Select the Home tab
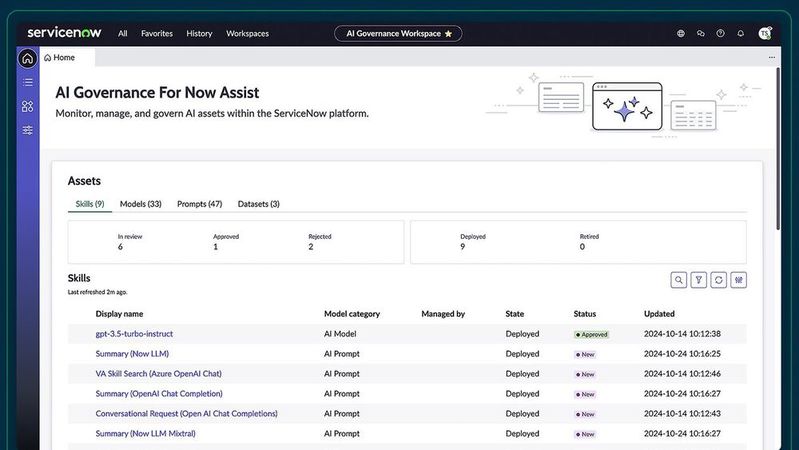Image resolution: width=799 pixels, height=450 pixels. coord(60,58)
